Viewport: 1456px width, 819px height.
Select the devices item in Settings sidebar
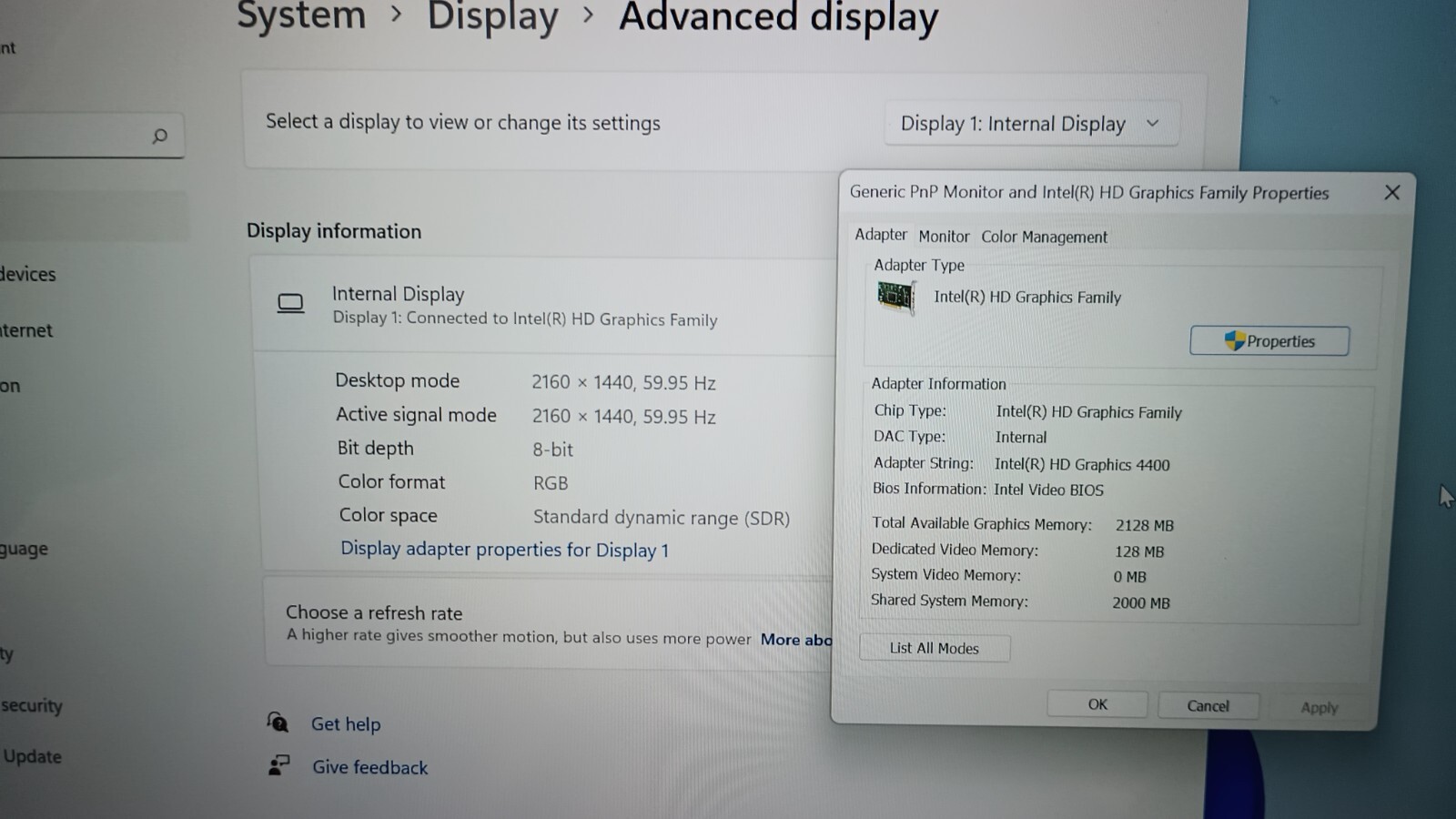click(x=27, y=274)
